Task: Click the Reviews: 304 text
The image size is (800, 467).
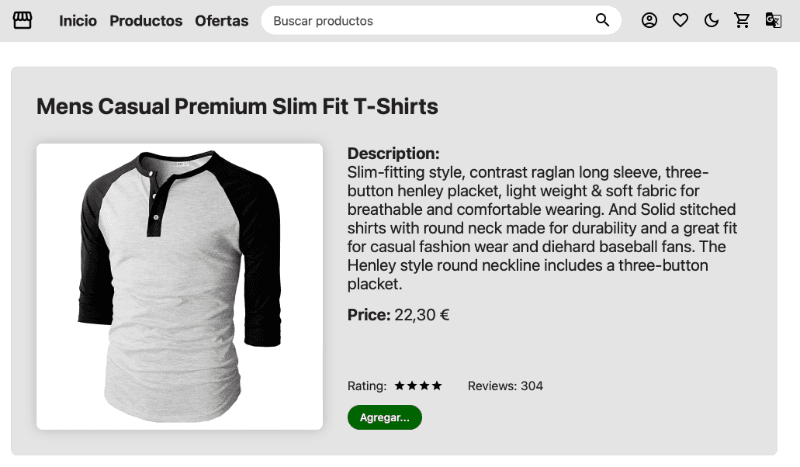Action: [x=505, y=386]
